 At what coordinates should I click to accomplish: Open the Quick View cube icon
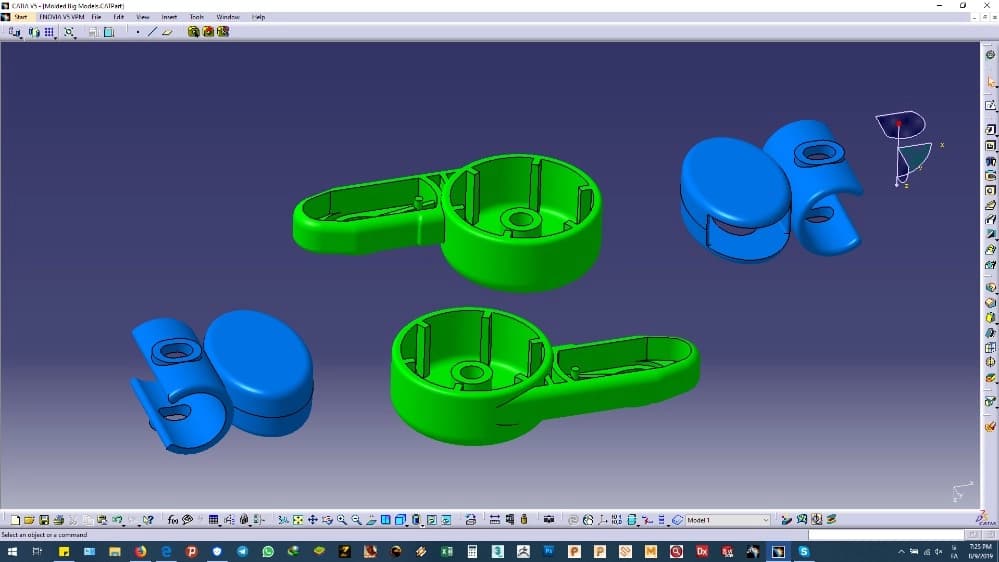(400, 520)
